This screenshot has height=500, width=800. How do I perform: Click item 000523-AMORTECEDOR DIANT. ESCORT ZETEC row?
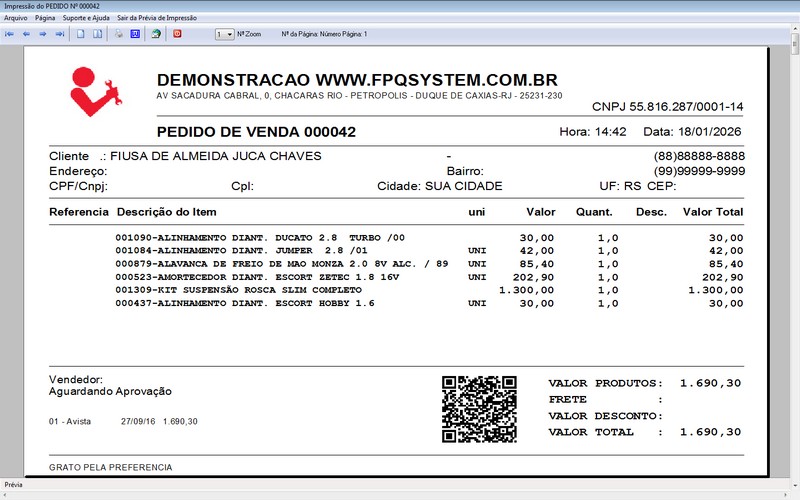click(429, 278)
